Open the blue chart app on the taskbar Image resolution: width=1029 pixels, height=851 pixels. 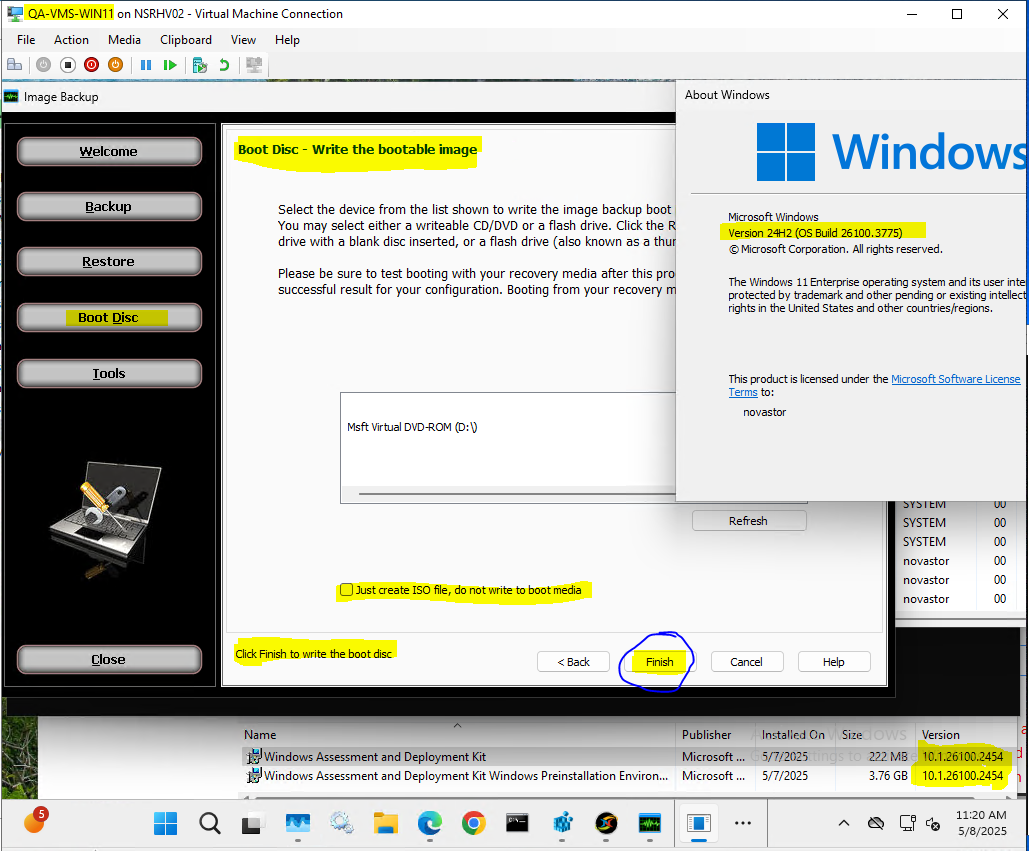tap(298, 823)
